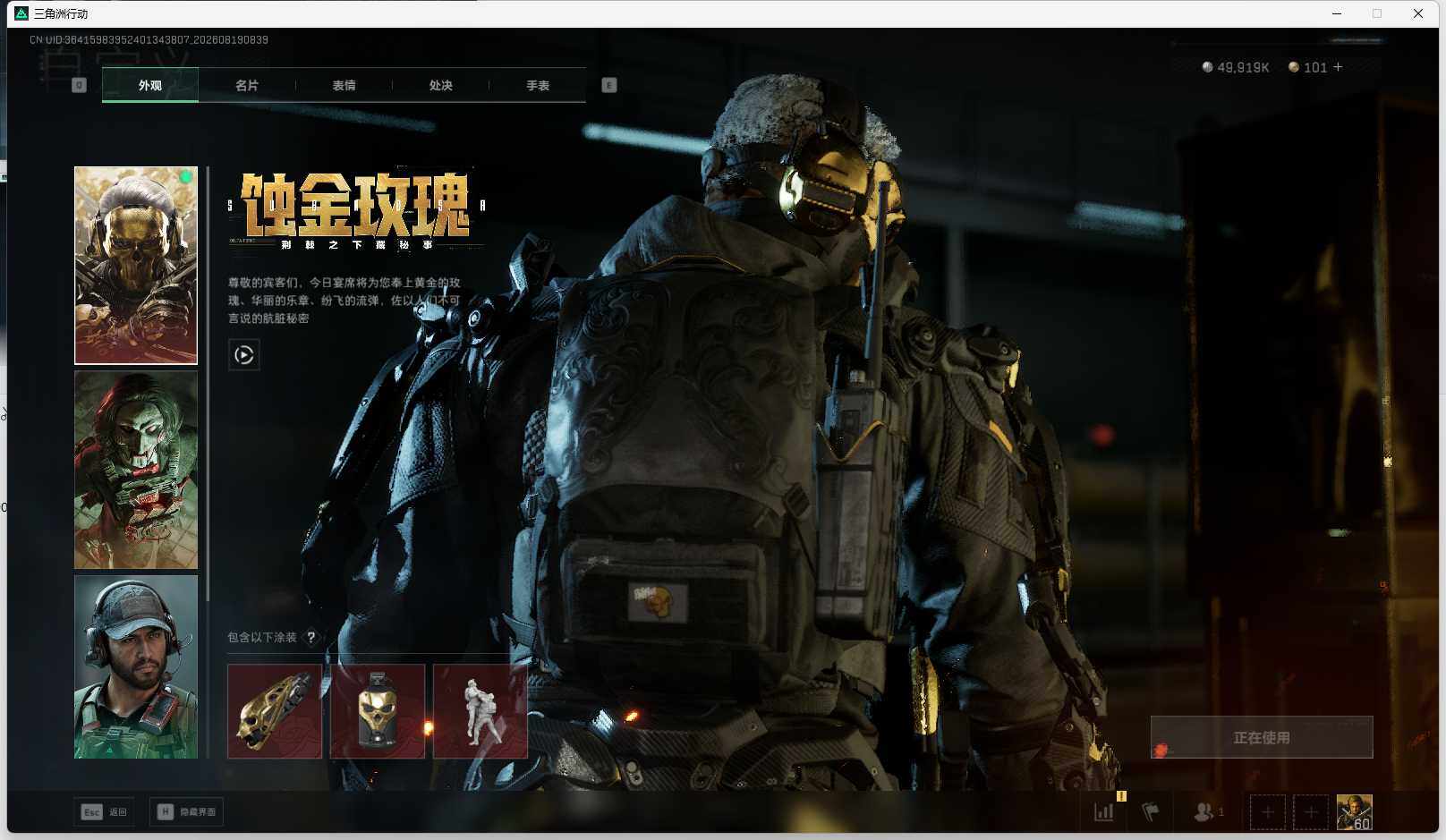Click the CN UID text at top
The width and height of the screenshot is (1446, 840).
[149, 39]
